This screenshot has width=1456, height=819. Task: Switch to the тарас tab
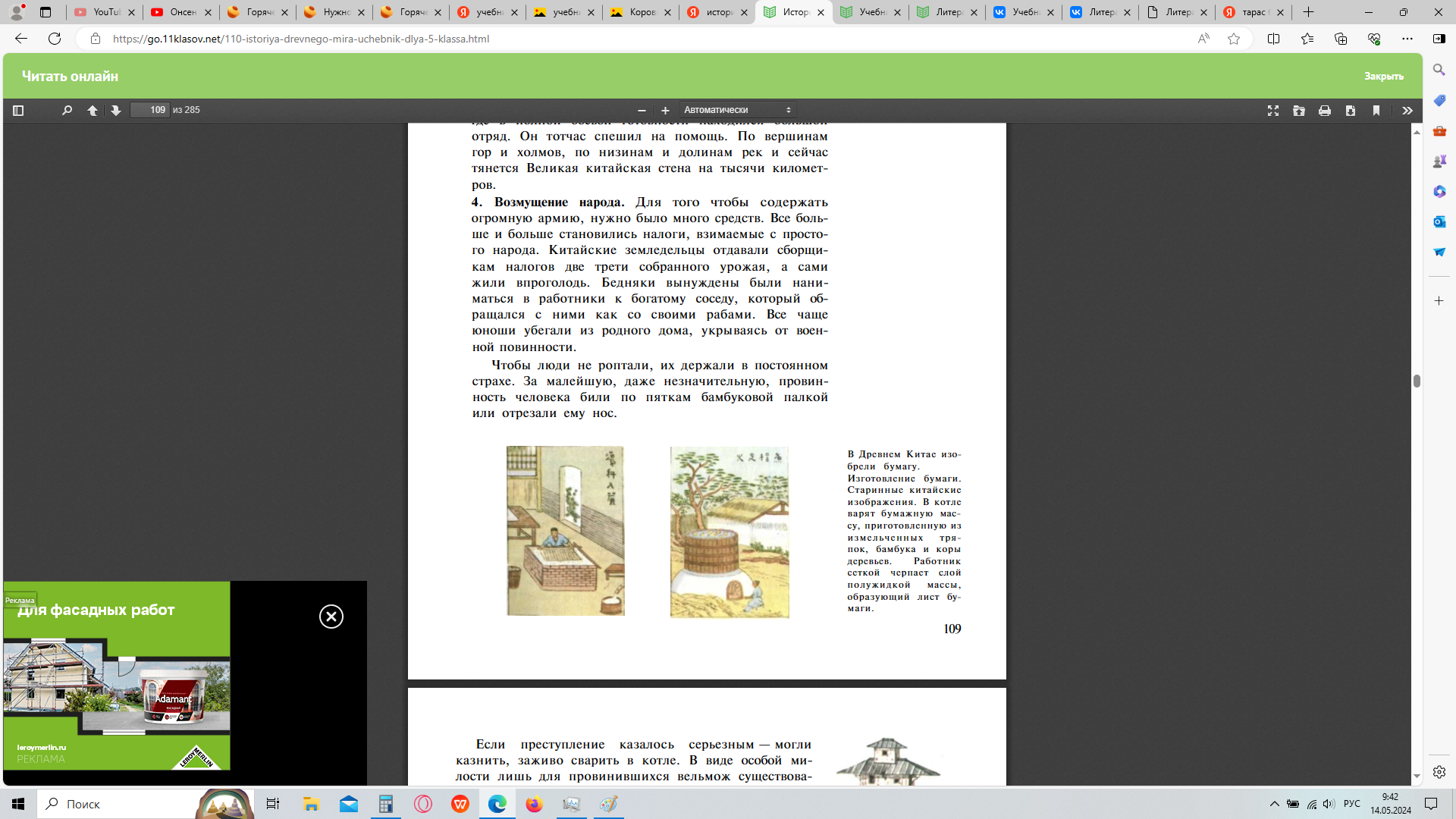coord(1253,12)
